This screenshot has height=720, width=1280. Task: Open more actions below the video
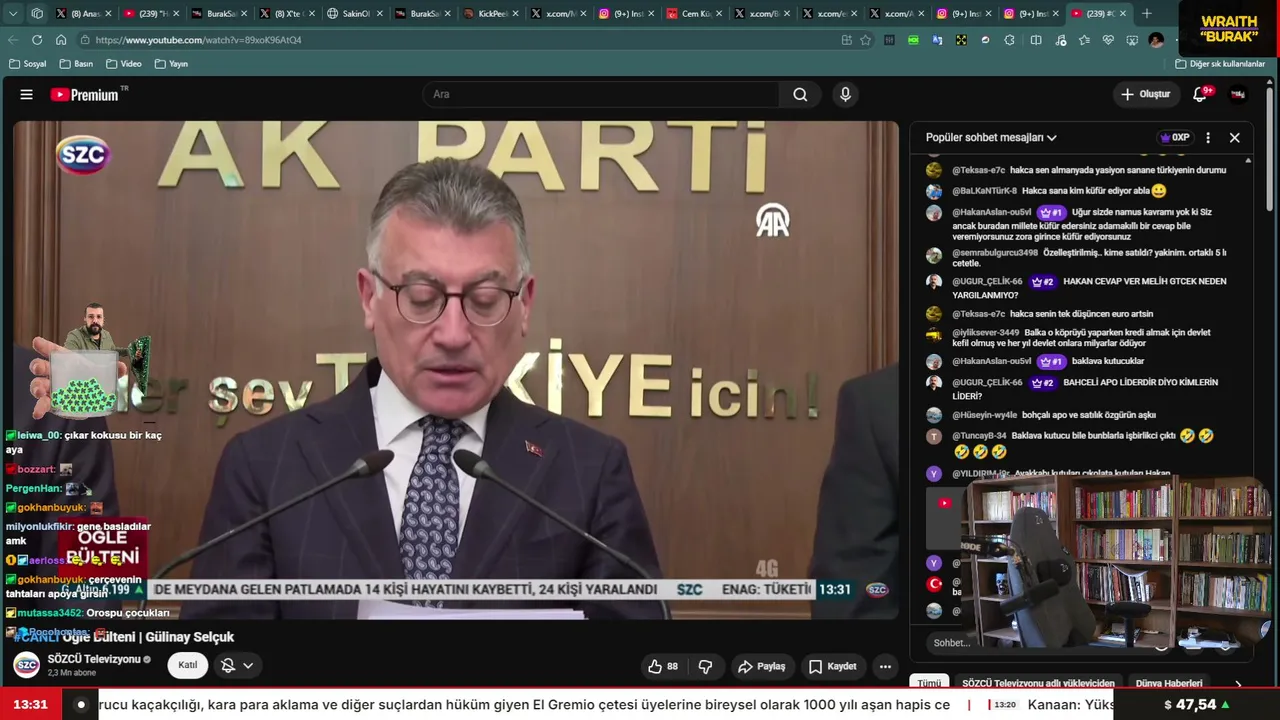coord(885,666)
